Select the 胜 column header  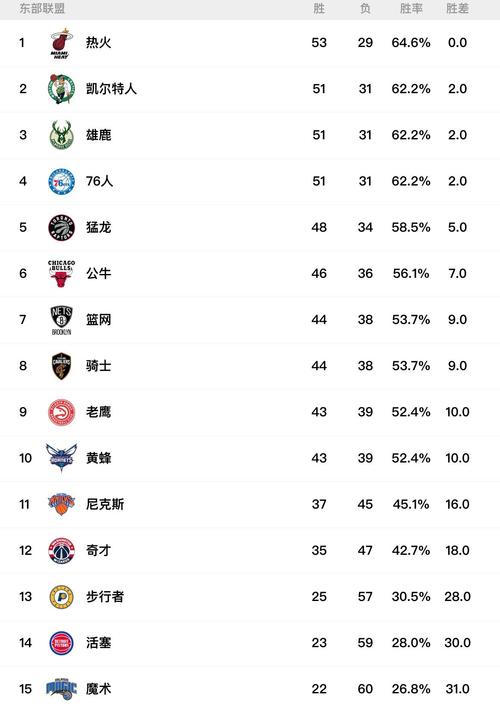[x=319, y=8]
